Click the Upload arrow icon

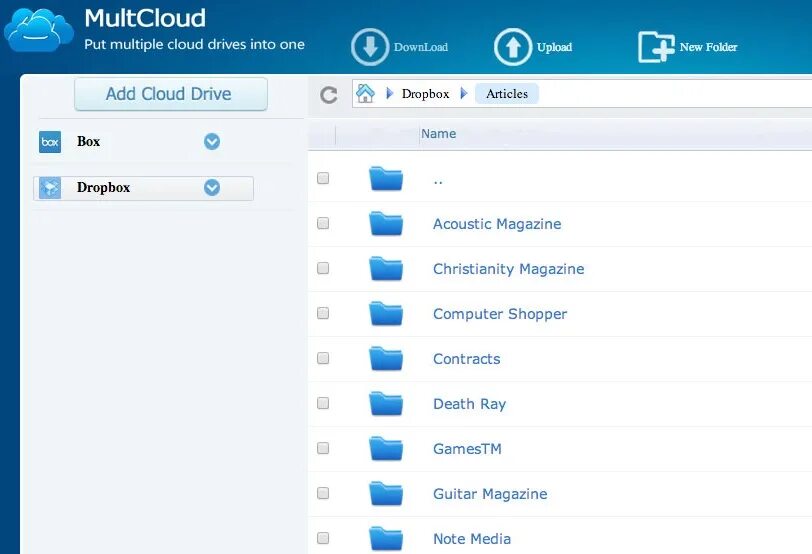coord(513,47)
